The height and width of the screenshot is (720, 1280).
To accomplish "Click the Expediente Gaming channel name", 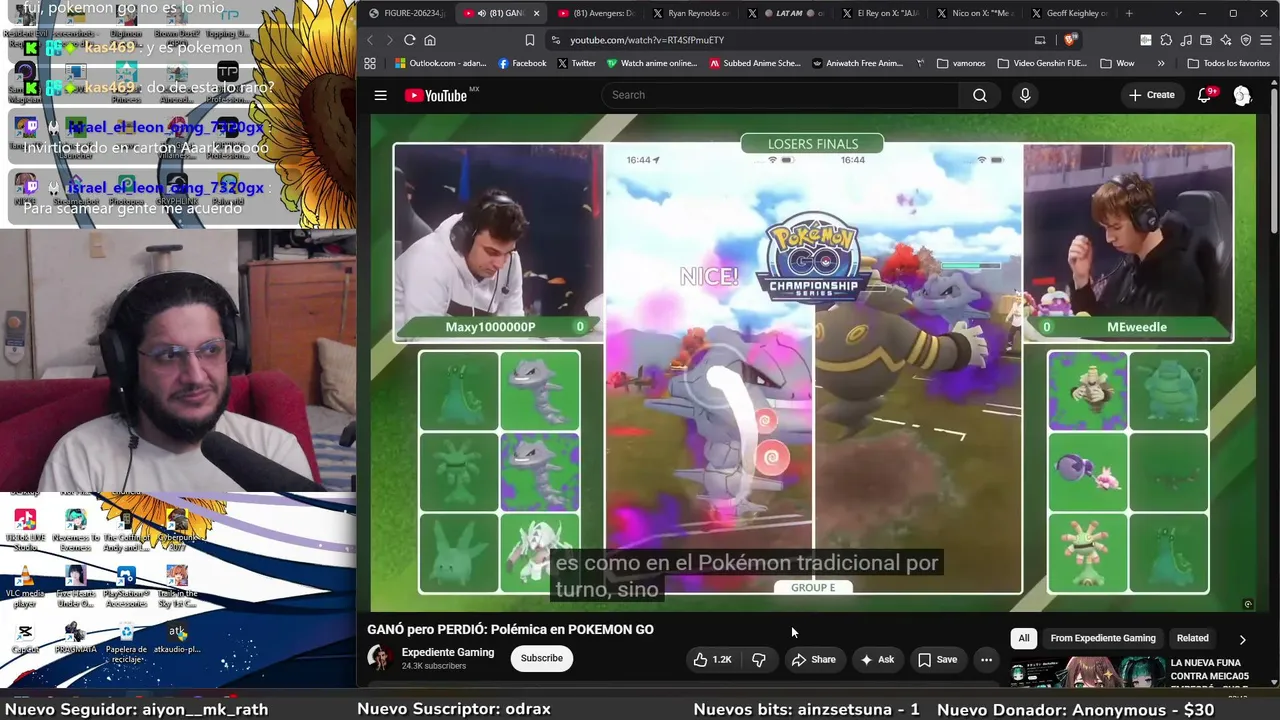I will pos(448,652).
